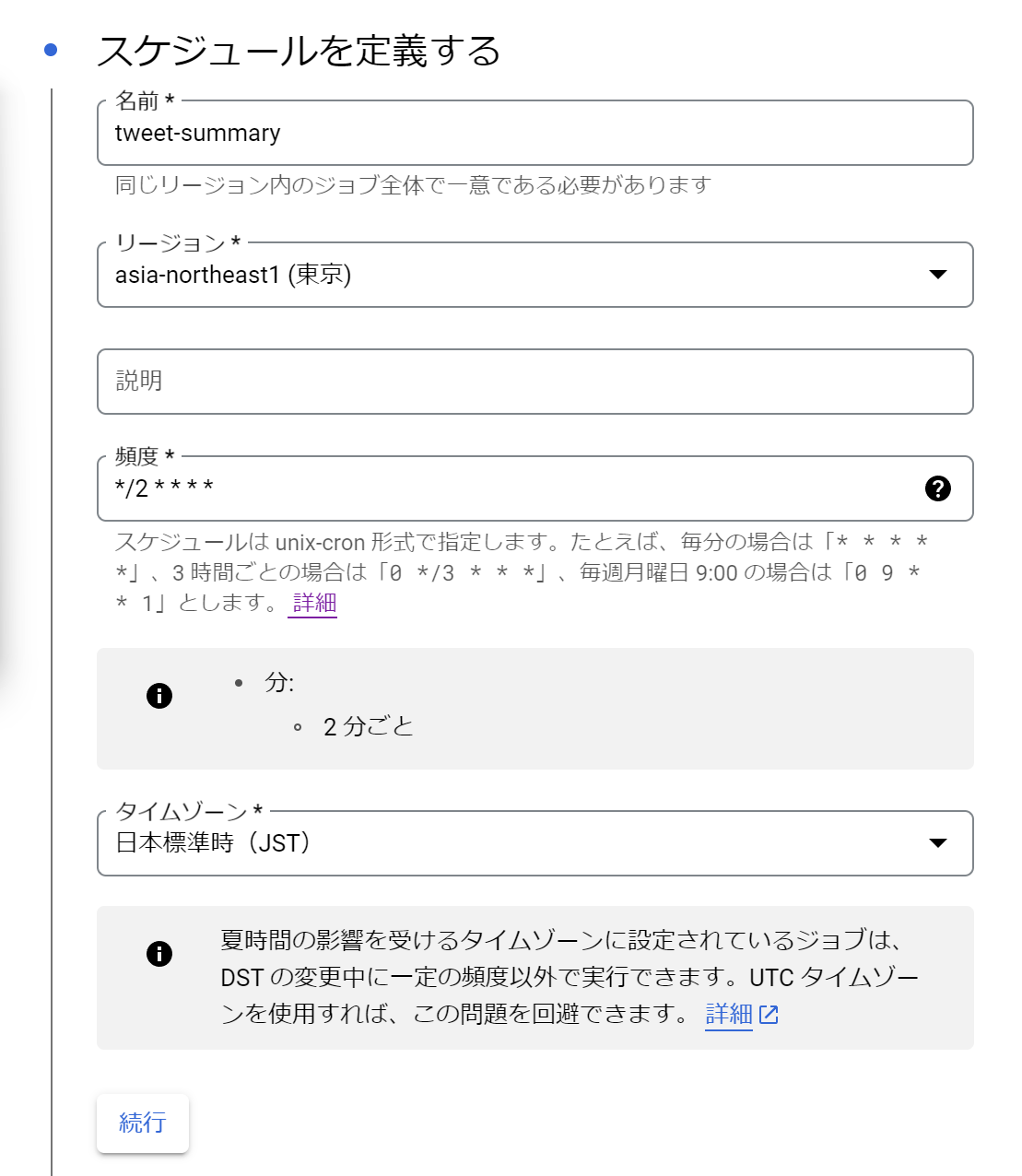Screen dimensions: 1022x1176
Task: Click the external link icon after 詳細
Action: [769, 1015]
